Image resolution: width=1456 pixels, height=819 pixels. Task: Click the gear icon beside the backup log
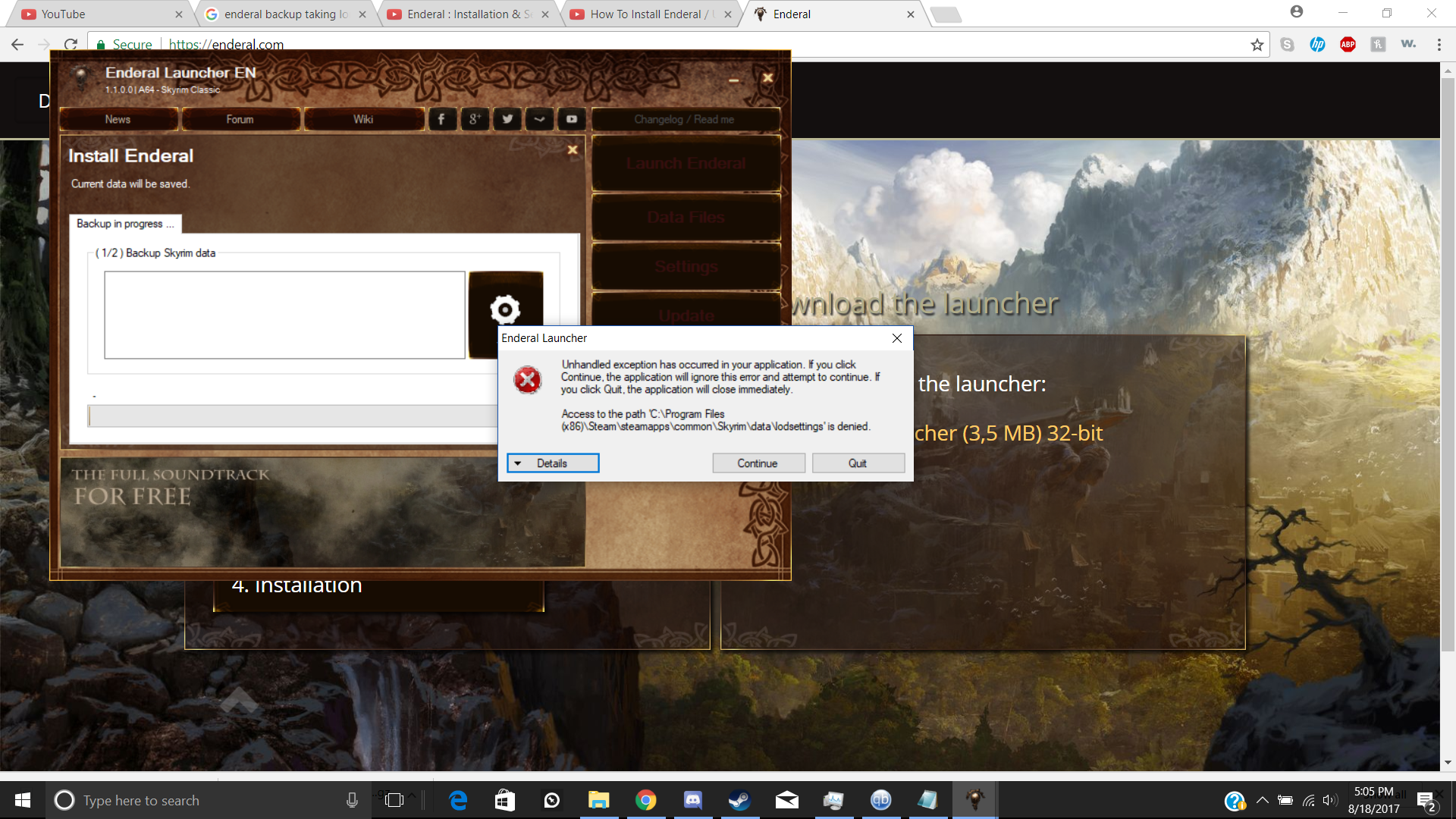[506, 311]
